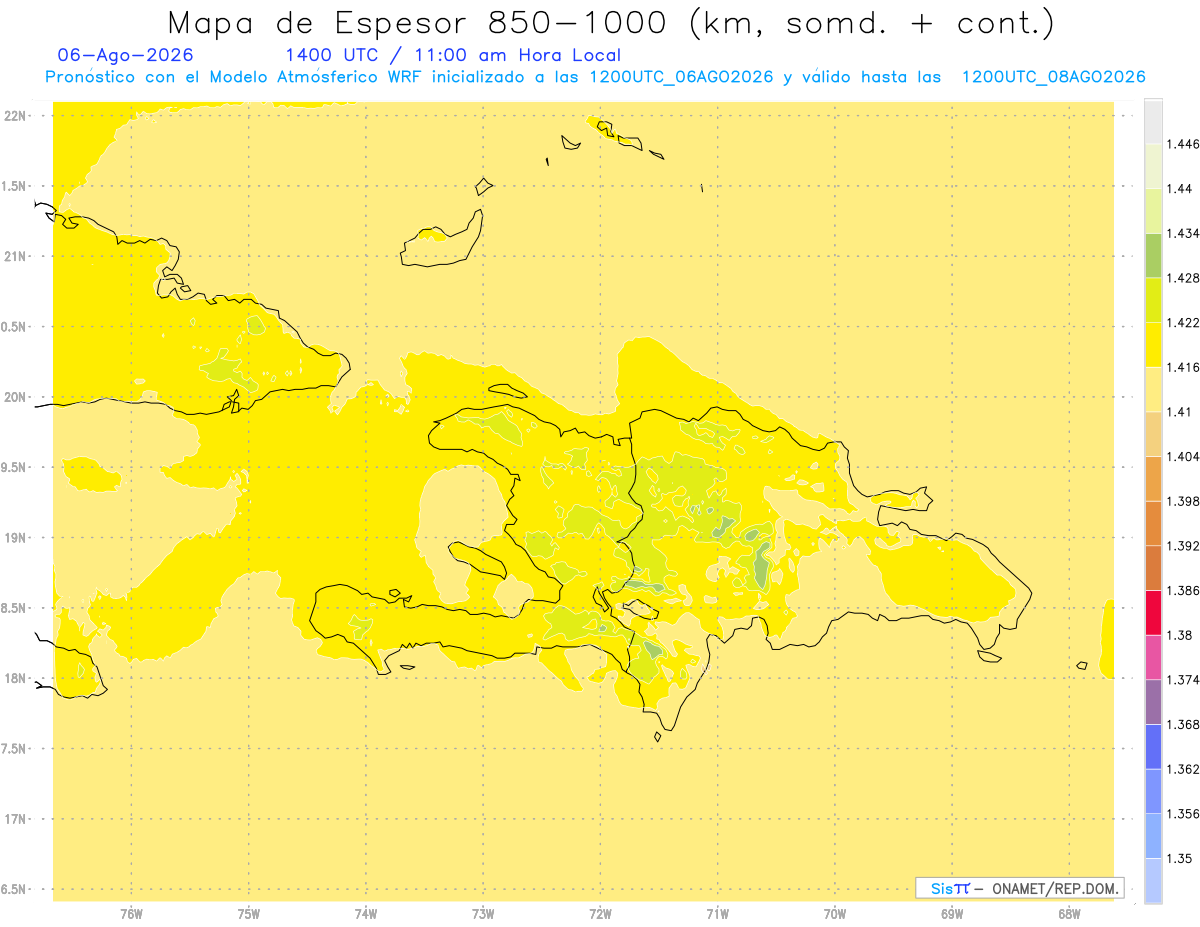This screenshot has height=927, width=1200.
Task: Click the '72W' longitude label
Action: (601, 914)
